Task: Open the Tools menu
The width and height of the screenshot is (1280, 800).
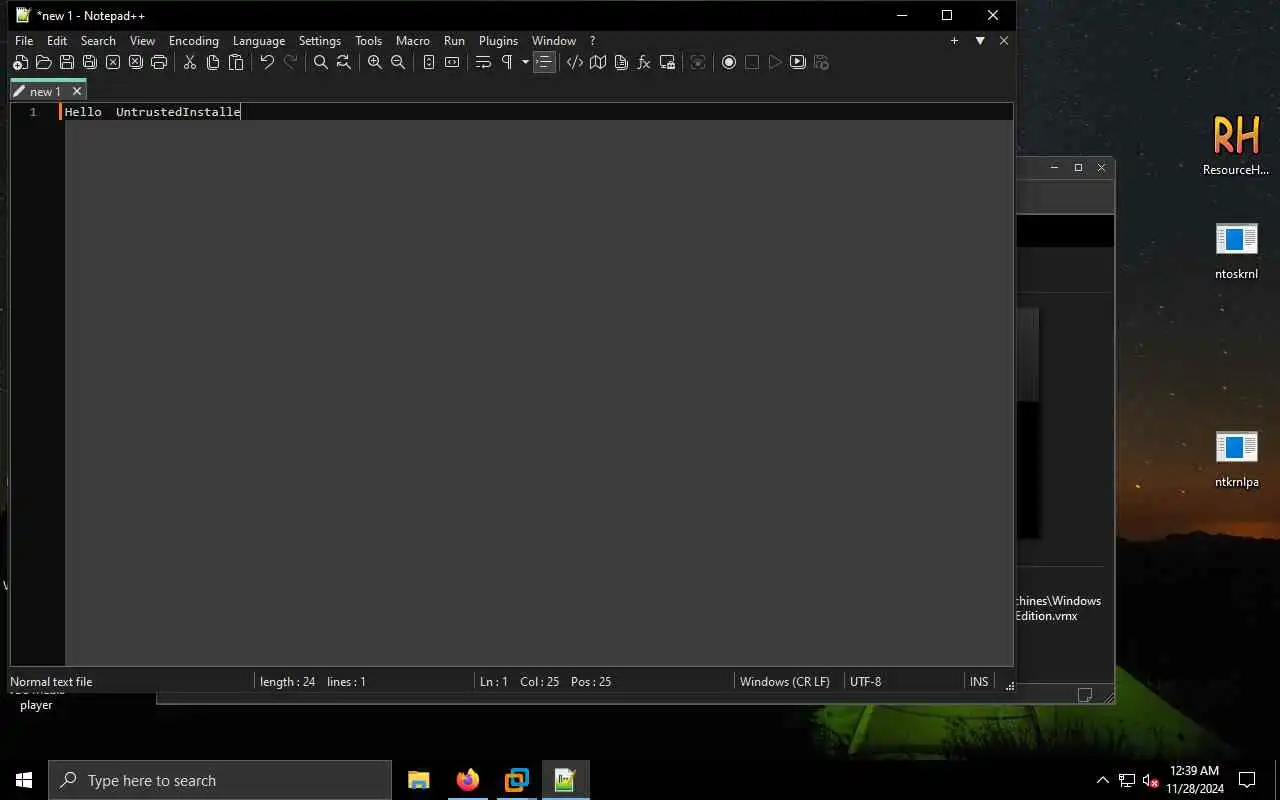Action: [368, 41]
